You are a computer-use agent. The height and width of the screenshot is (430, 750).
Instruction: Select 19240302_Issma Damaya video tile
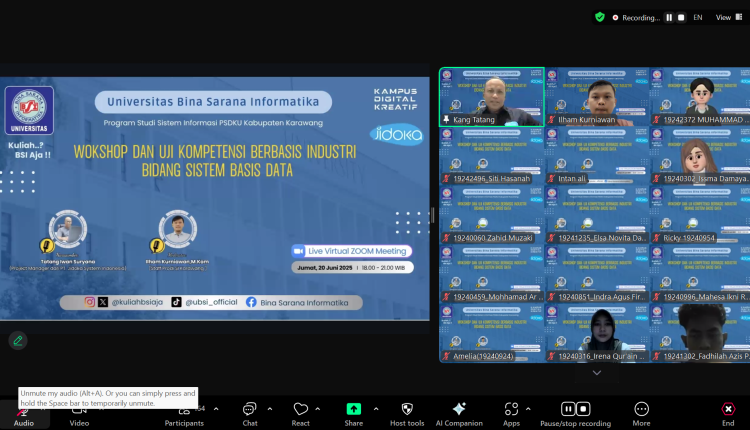(x=701, y=156)
